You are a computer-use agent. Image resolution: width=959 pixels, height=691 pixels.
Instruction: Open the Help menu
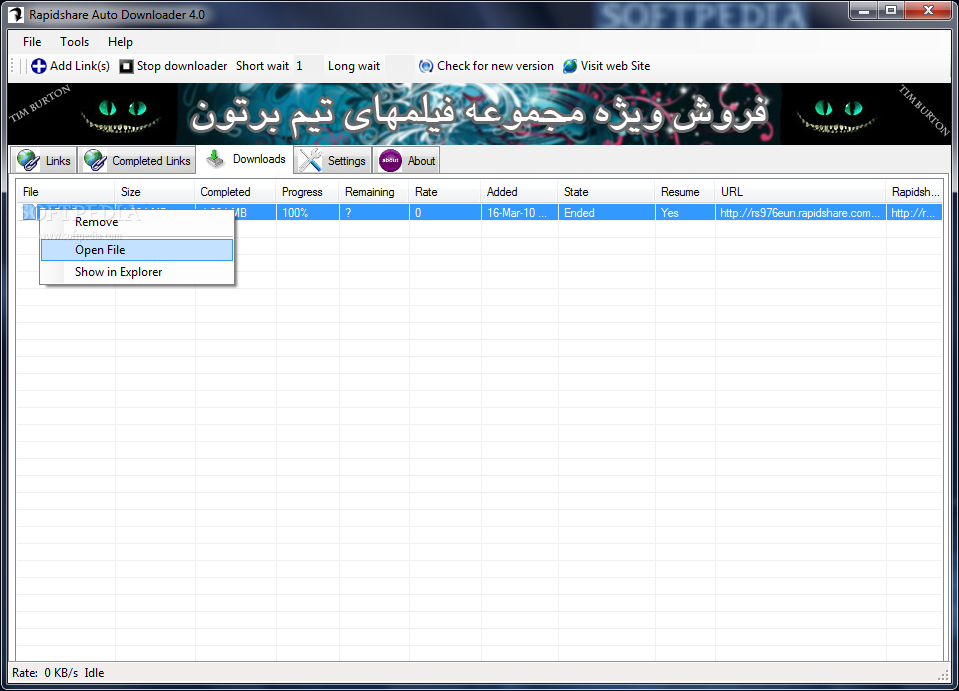point(120,42)
